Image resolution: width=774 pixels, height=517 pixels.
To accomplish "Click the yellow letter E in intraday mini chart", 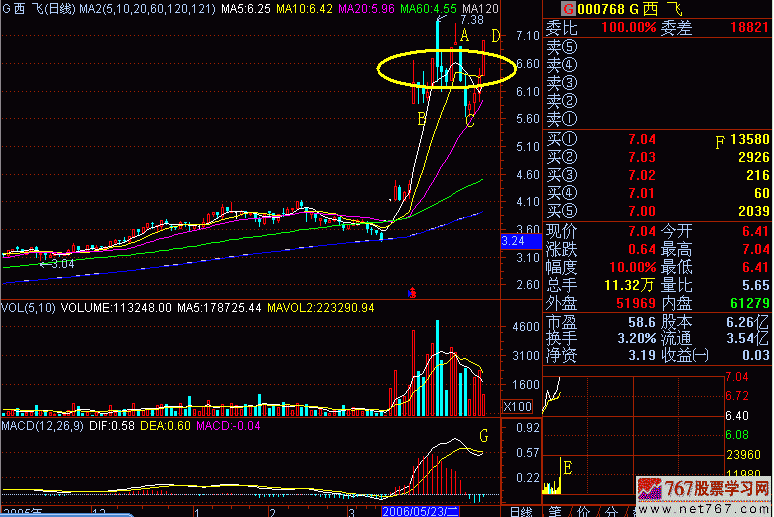I will (567, 467).
